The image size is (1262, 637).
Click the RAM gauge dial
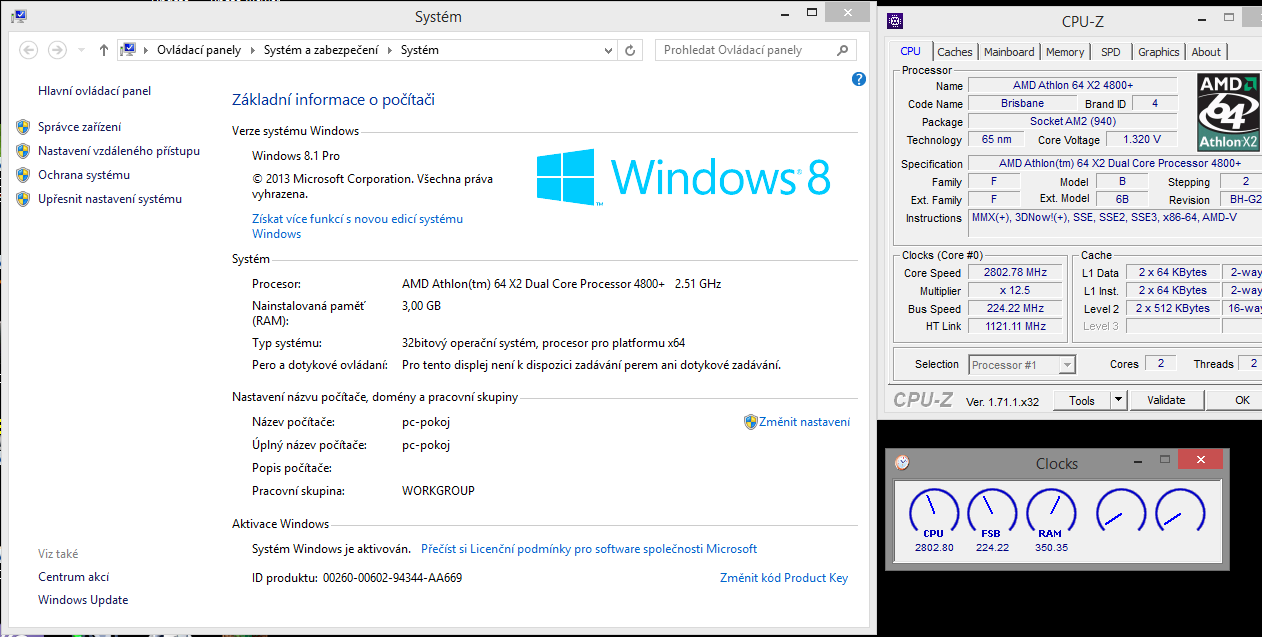point(1050,510)
